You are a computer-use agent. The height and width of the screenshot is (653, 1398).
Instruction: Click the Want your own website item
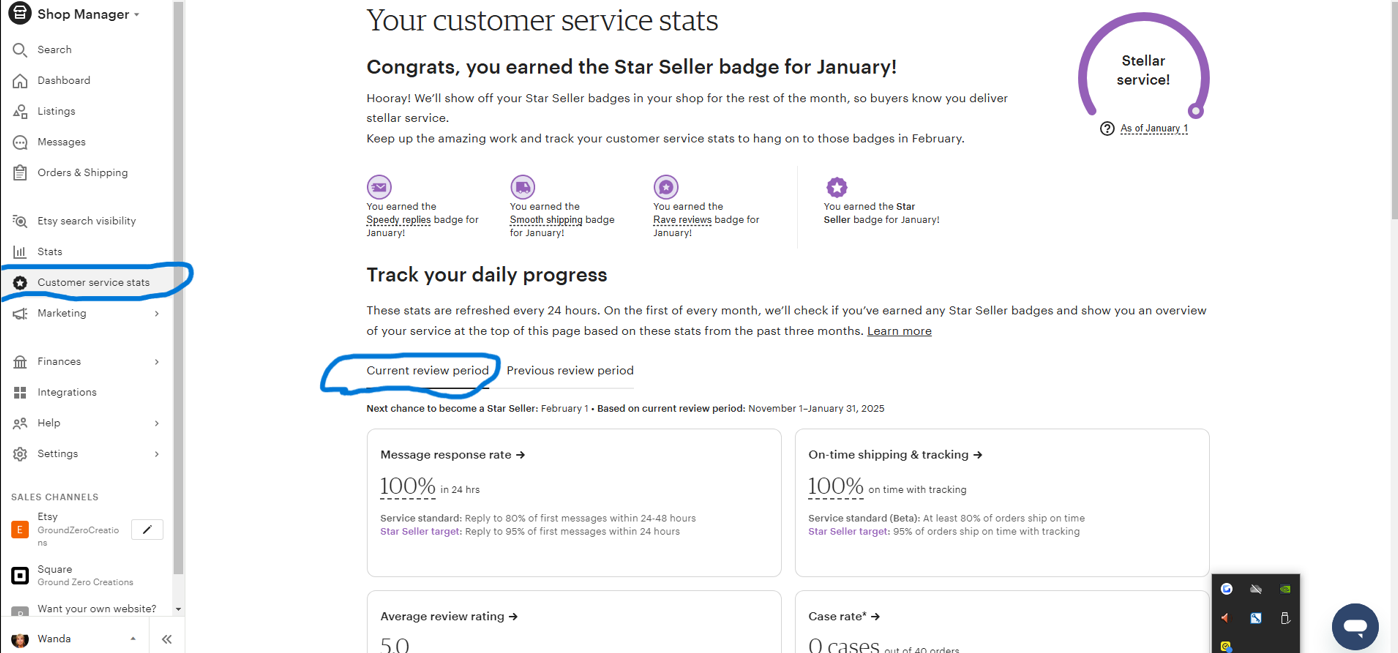pos(97,609)
